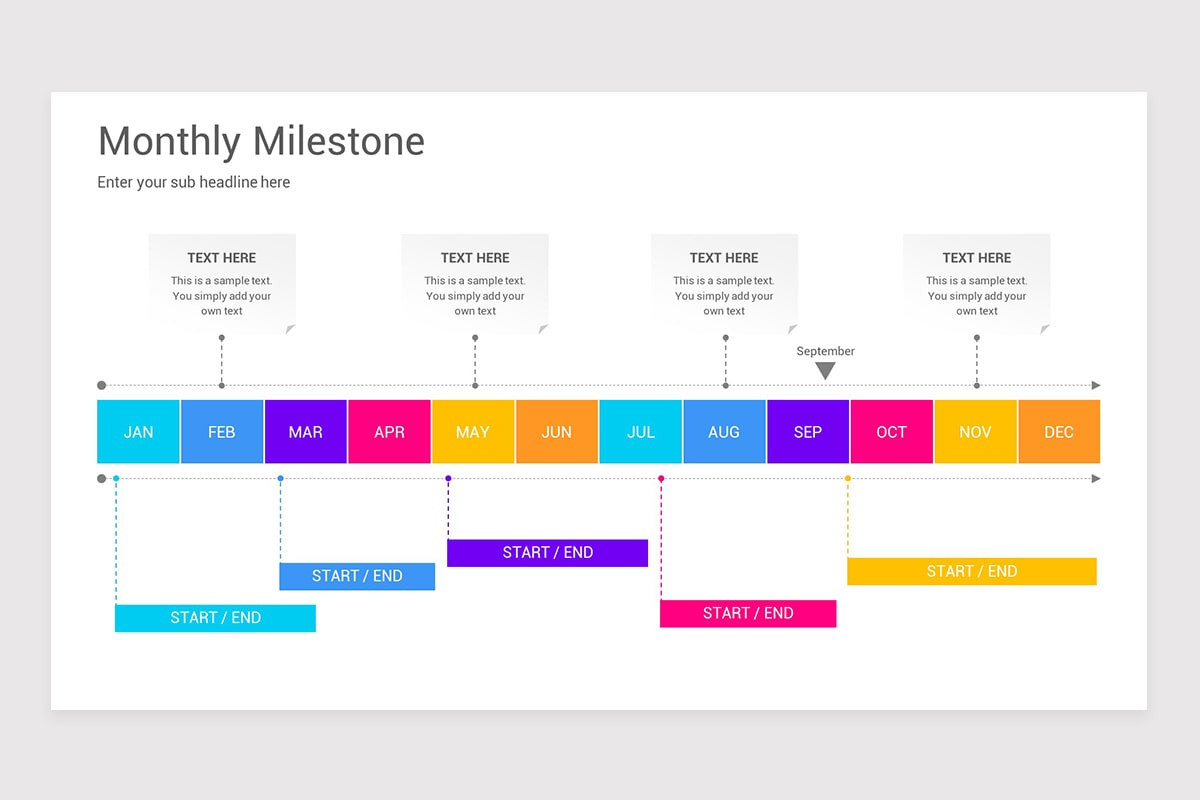This screenshot has width=1200, height=800.
Task: Click the TEXT HERE note above FEB
Action: click(222, 283)
